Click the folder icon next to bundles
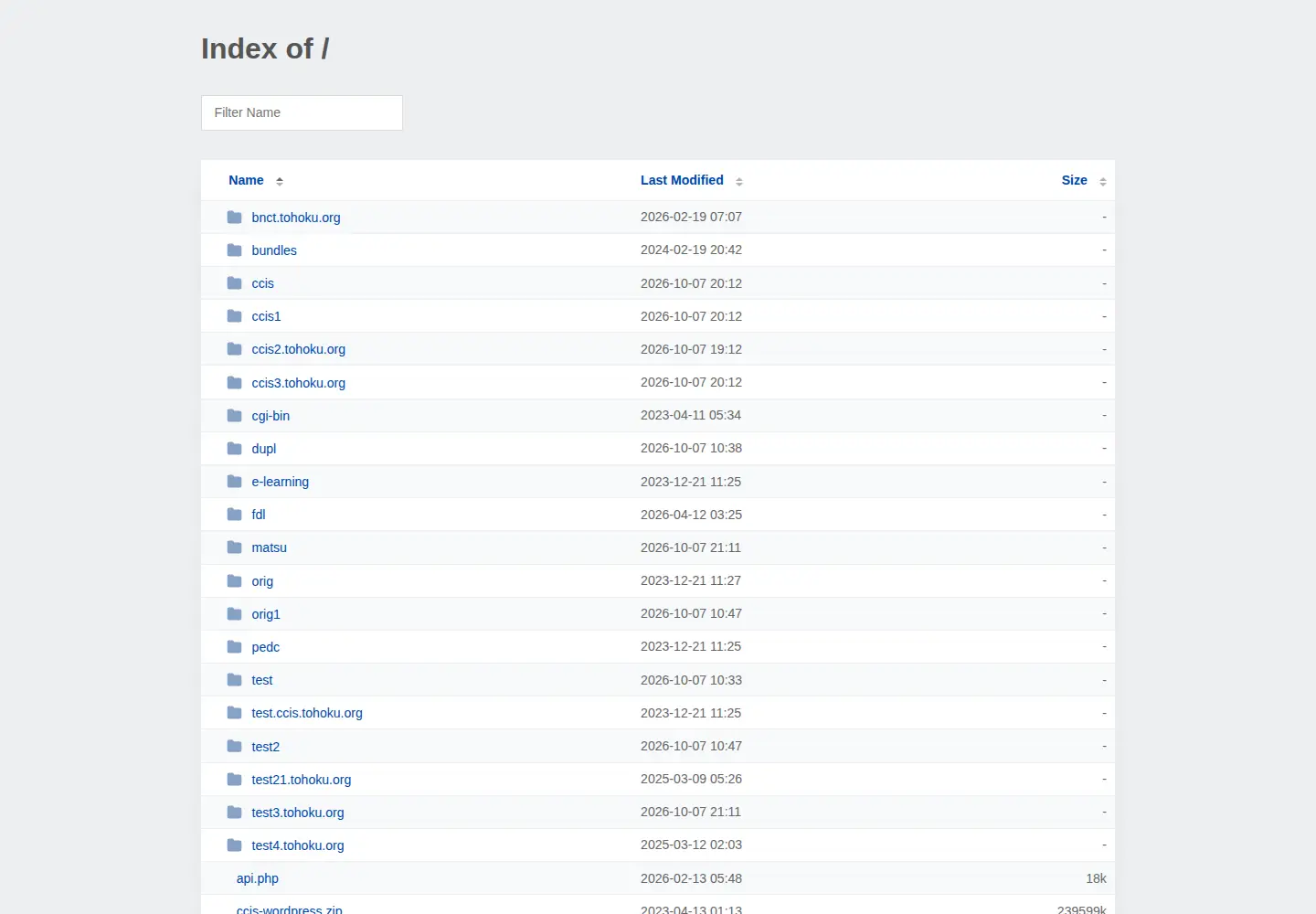1316x914 pixels. [x=235, y=250]
